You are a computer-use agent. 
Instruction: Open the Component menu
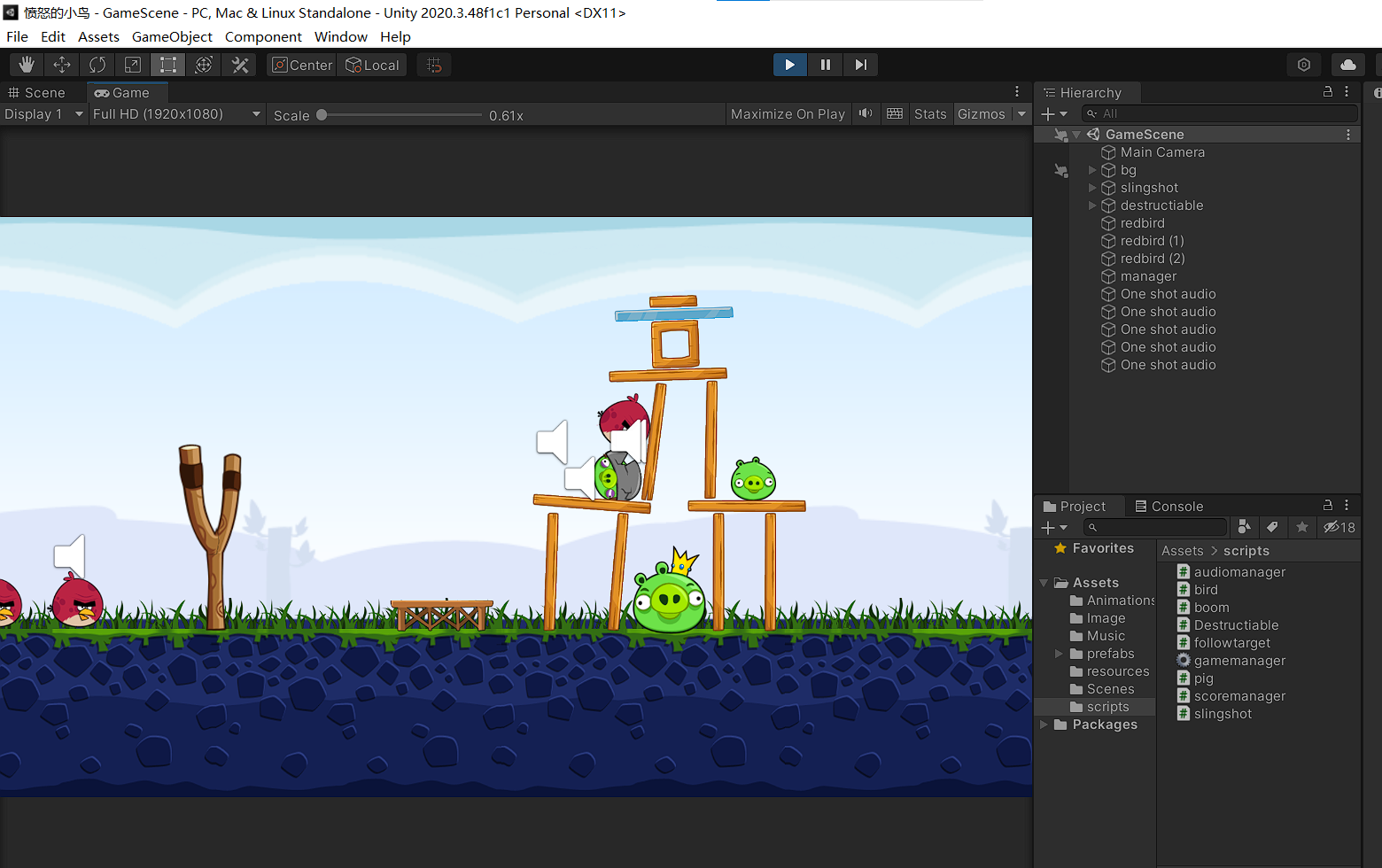click(x=263, y=36)
